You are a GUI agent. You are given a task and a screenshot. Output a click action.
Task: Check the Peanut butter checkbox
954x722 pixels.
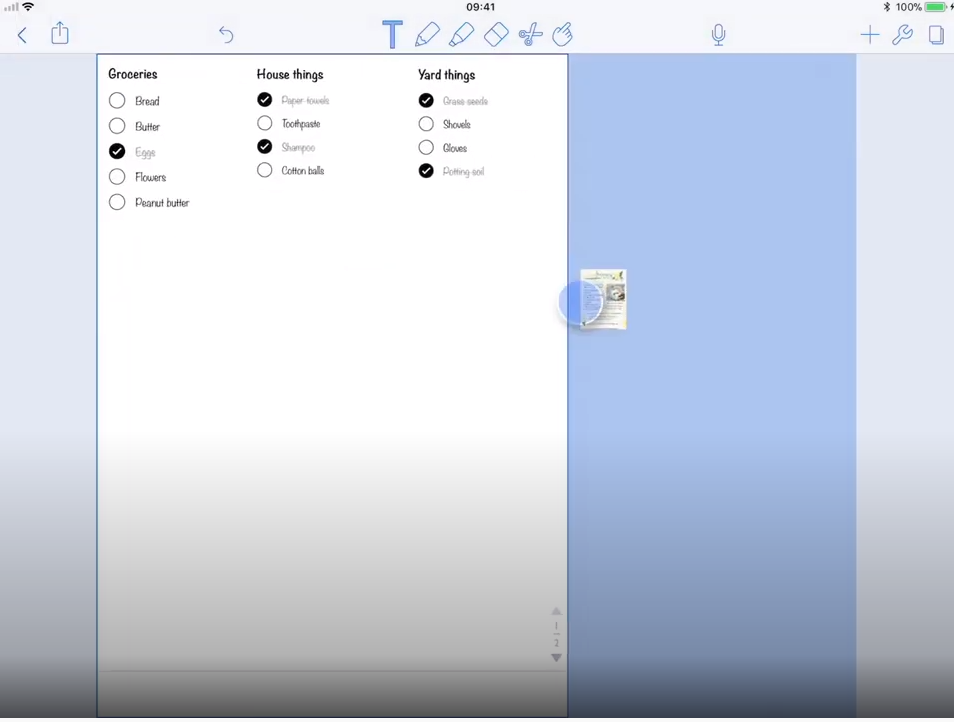coord(117,202)
